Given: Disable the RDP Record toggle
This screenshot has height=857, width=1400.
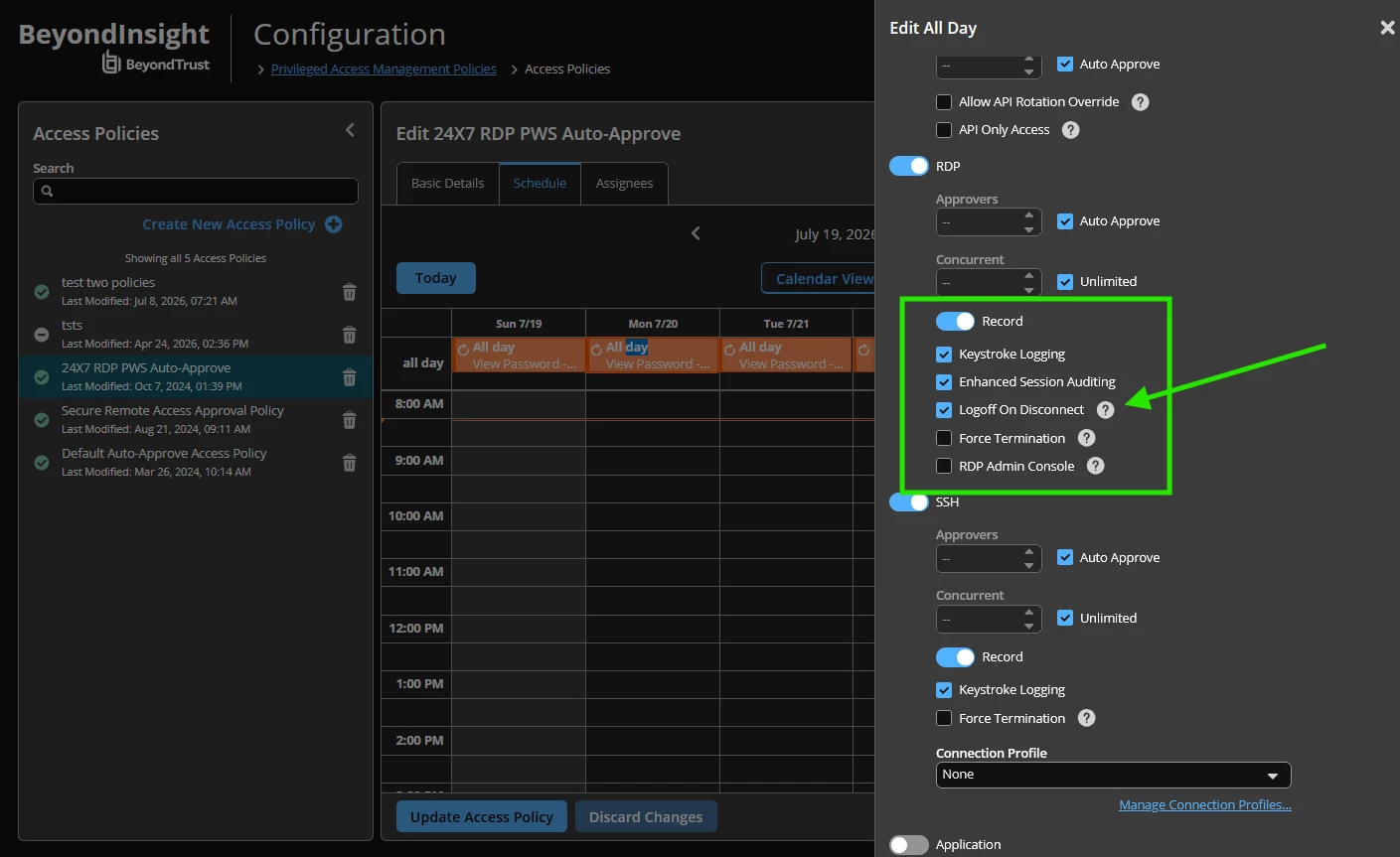Looking at the screenshot, I should pyautogui.click(x=956, y=322).
